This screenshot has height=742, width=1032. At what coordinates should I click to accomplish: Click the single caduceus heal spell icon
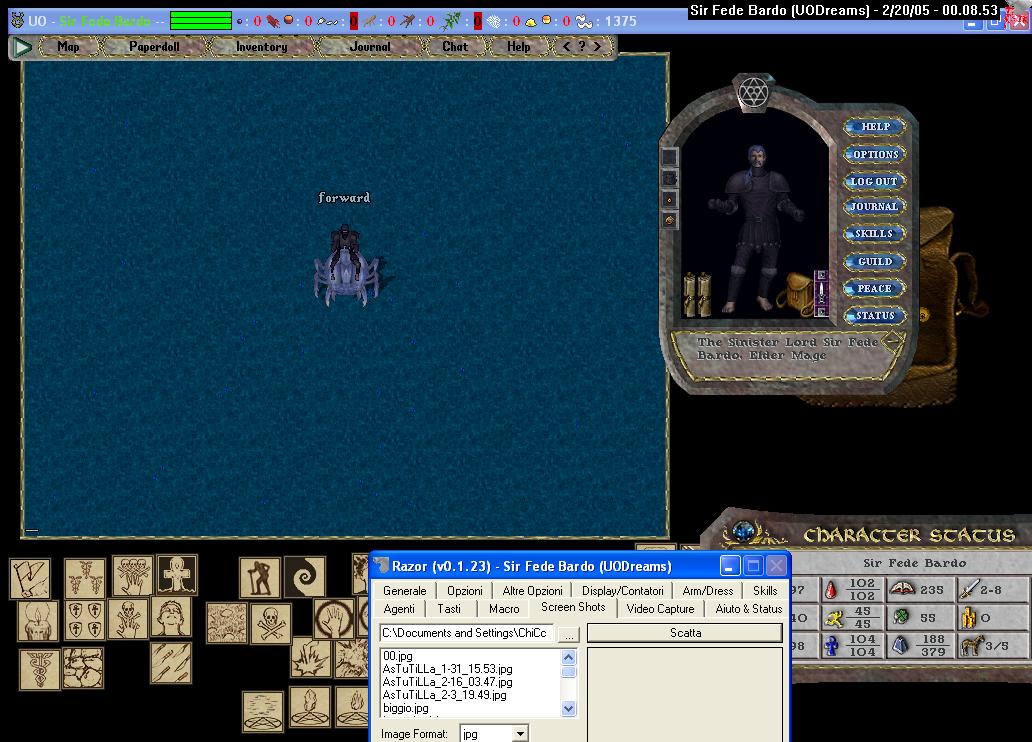(x=39, y=669)
